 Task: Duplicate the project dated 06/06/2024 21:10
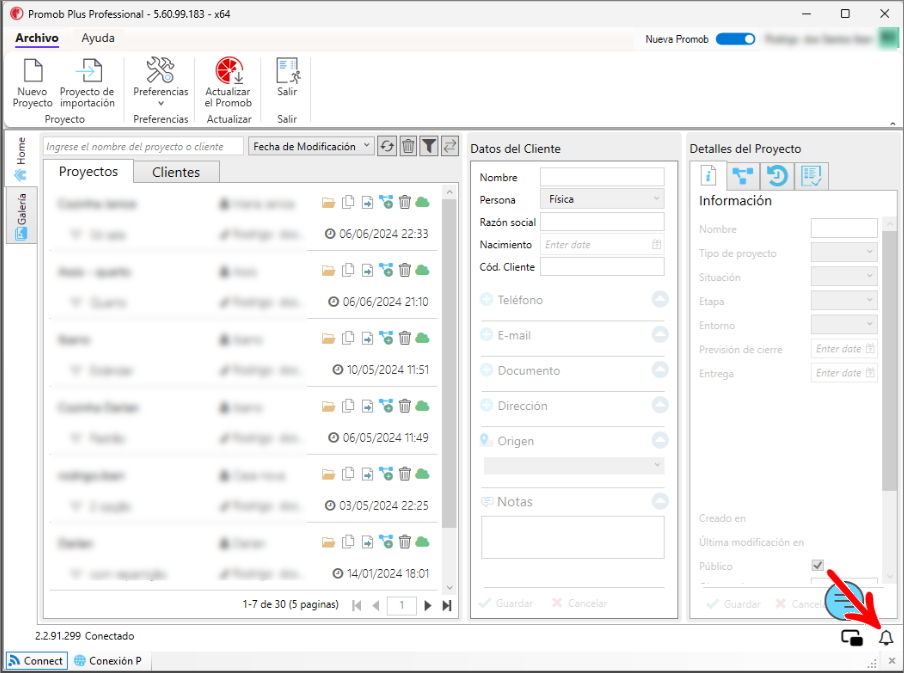(348, 270)
